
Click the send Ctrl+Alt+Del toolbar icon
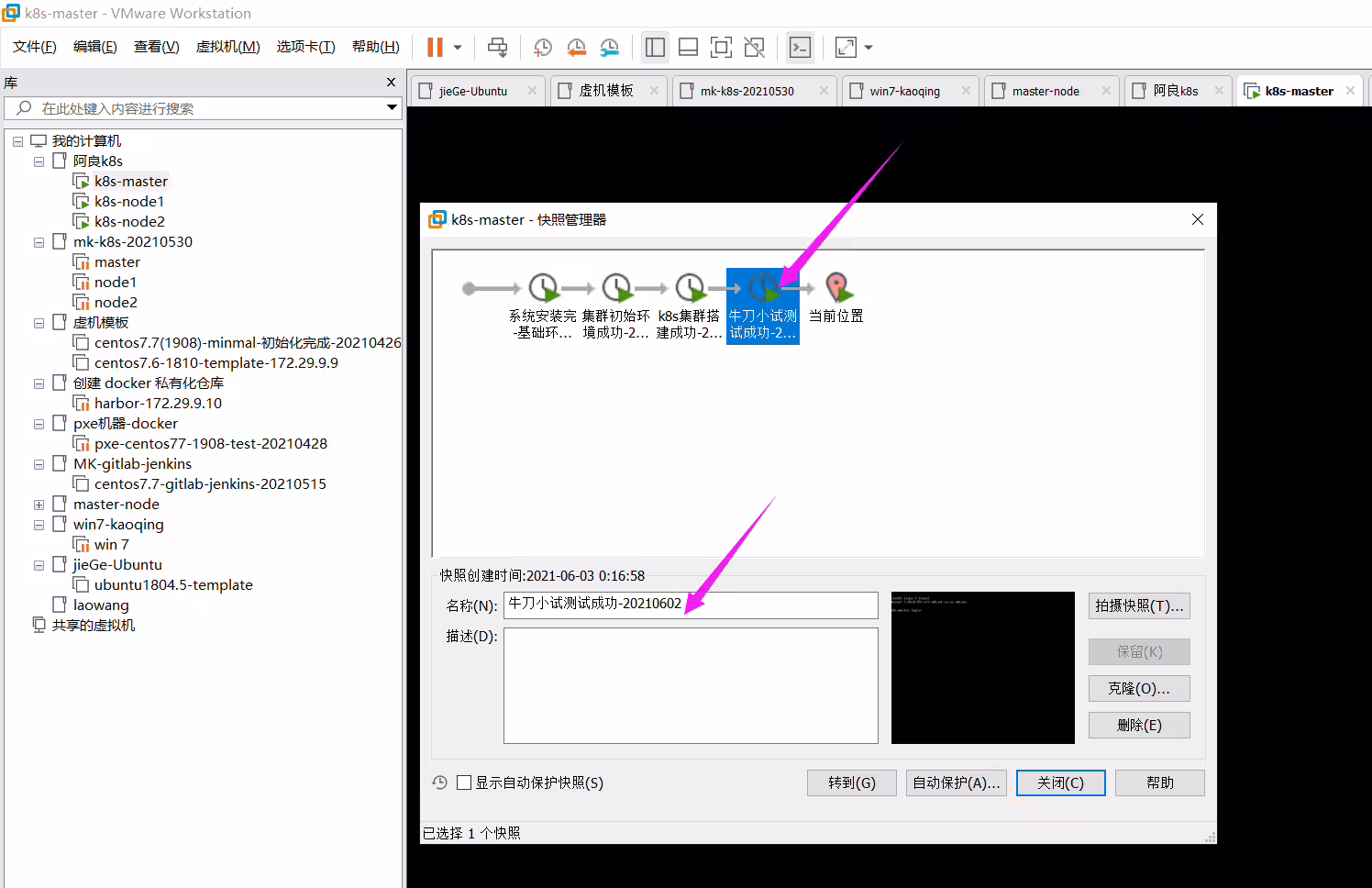point(497,47)
